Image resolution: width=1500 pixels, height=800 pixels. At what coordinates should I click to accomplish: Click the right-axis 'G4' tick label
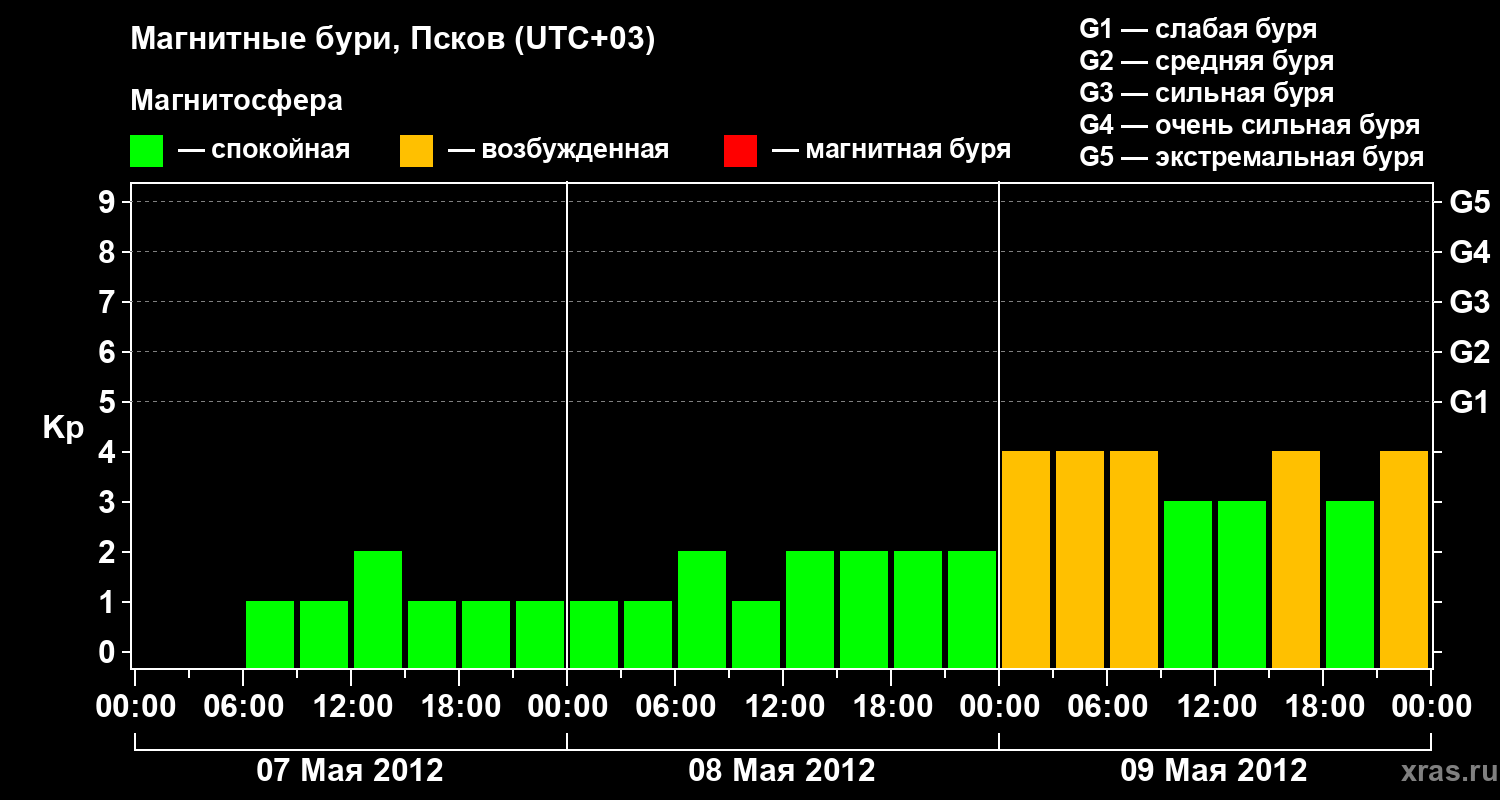coord(1469,252)
